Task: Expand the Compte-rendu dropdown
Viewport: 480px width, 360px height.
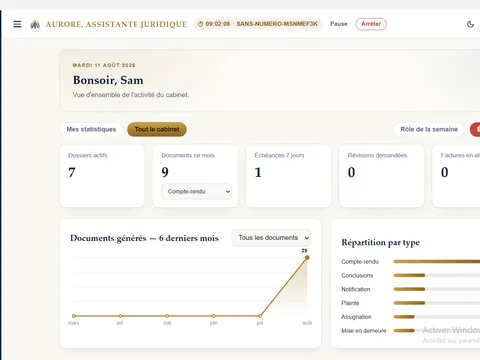Action: click(x=197, y=191)
